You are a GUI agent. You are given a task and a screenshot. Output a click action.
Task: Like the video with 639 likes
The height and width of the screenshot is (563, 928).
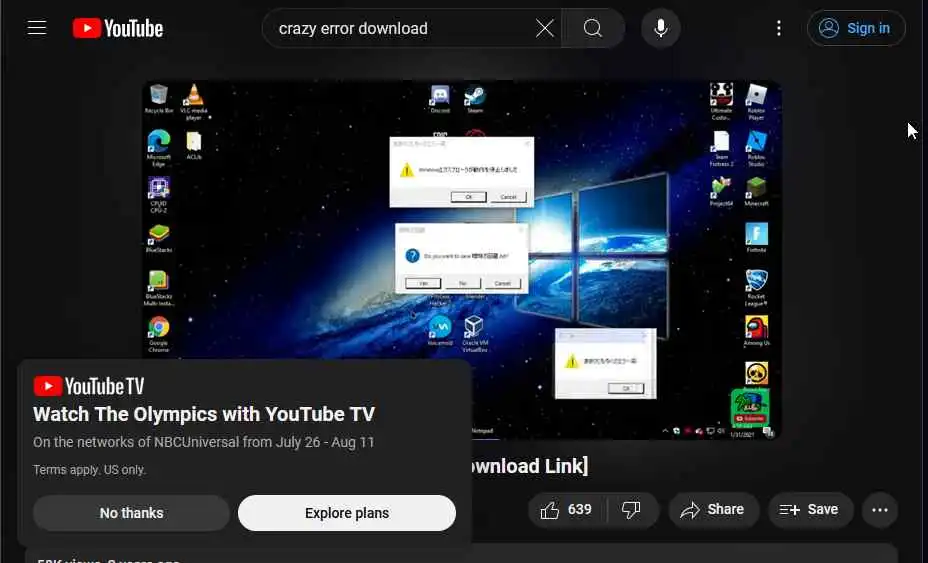point(567,510)
